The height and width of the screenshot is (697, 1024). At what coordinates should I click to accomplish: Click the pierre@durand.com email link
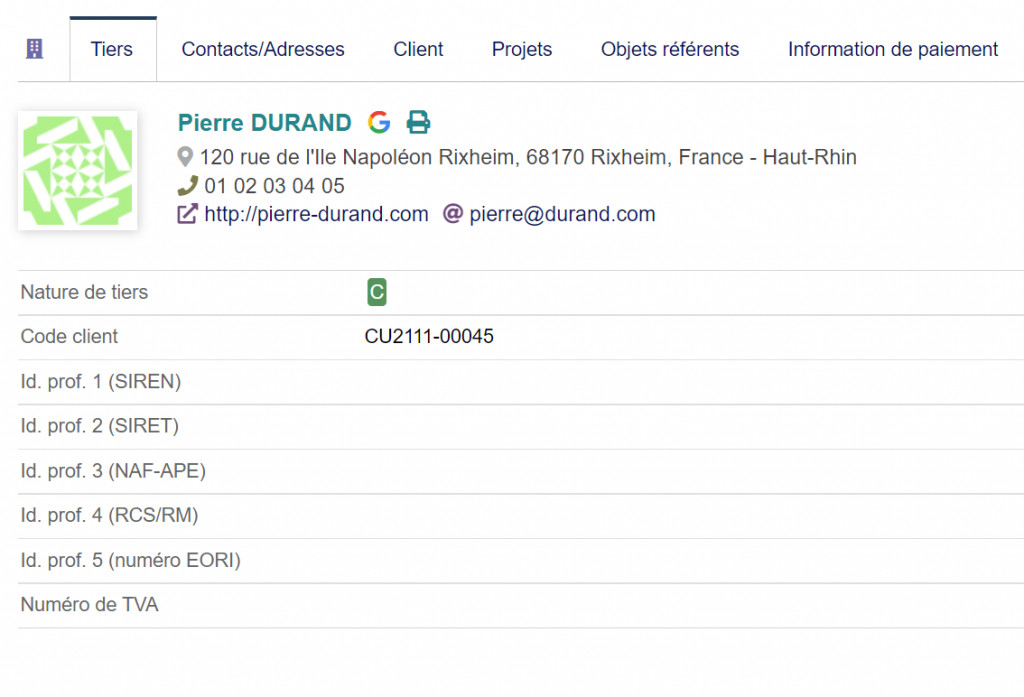[x=562, y=214]
